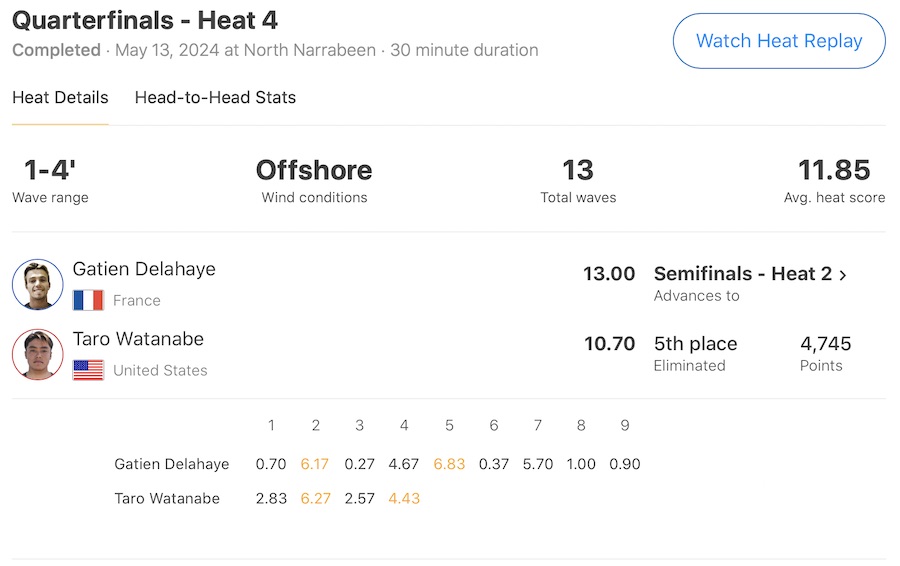Click the 11.85 average heat score
Viewport: 900px width, 566px height.
[834, 170]
